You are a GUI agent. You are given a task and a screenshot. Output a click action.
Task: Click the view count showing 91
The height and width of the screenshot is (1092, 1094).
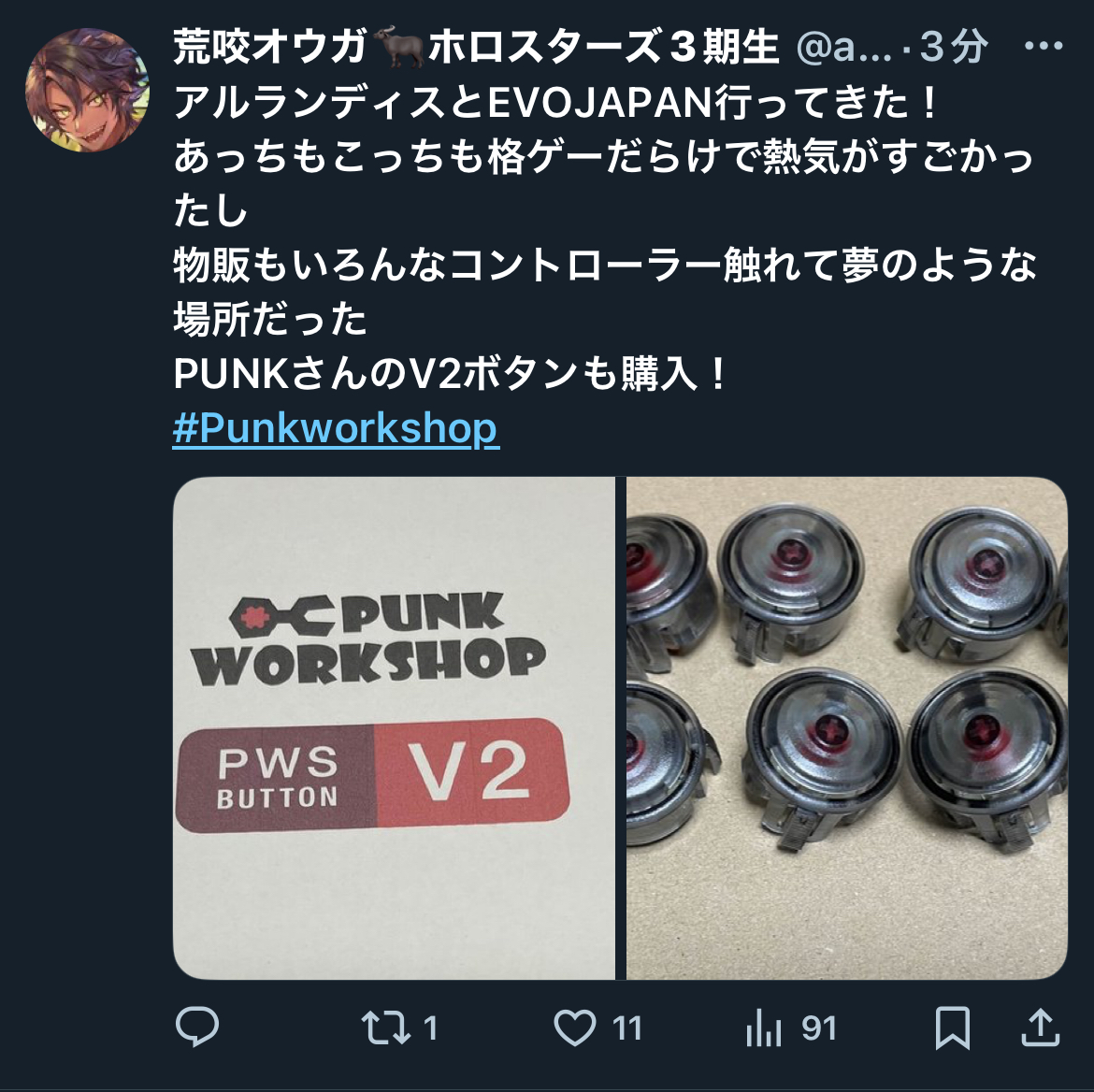coord(819,1028)
